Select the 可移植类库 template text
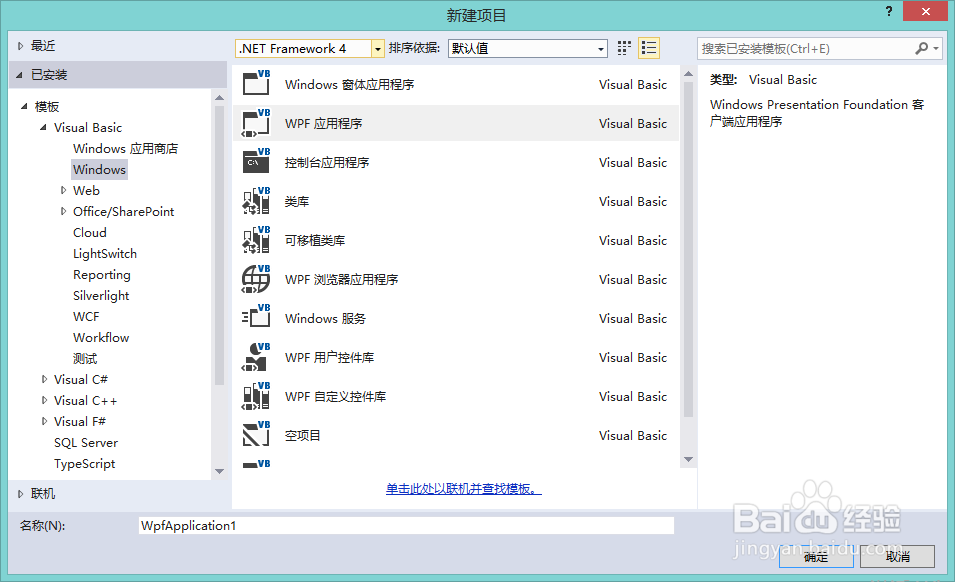Screen dimensions: 955x582 point(315,240)
